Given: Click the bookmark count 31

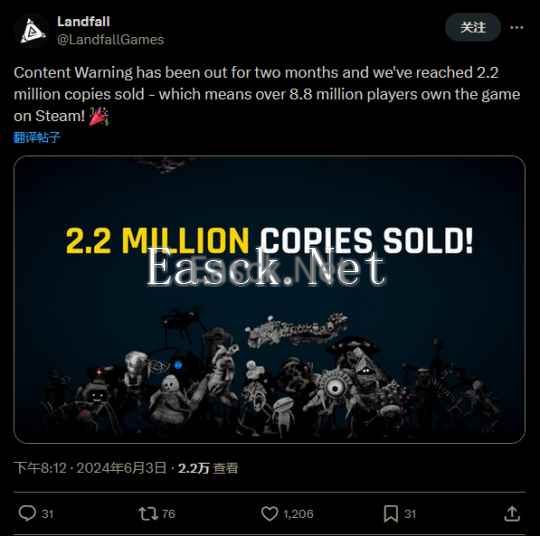Looking at the screenshot, I should click(x=410, y=514).
